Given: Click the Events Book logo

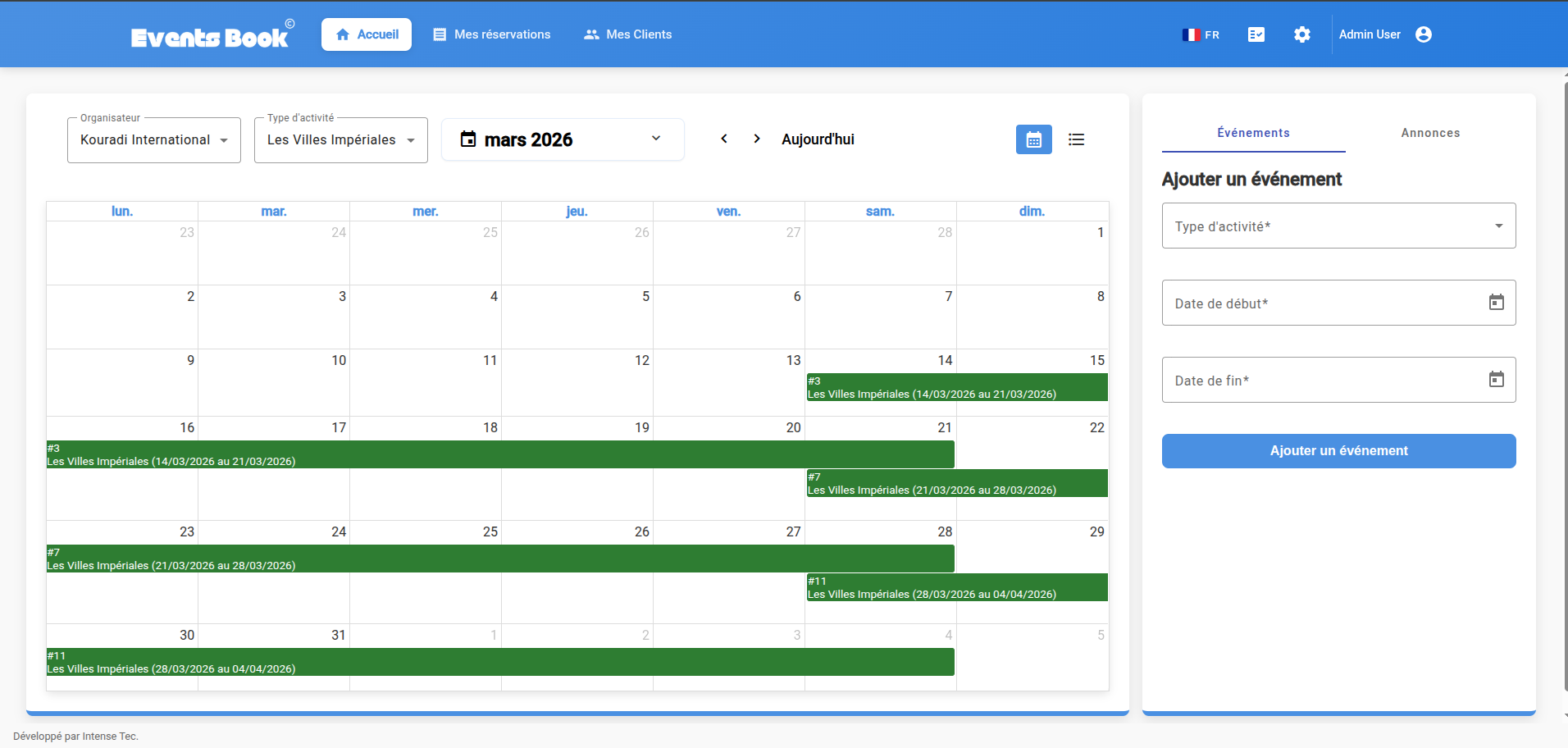Looking at the screenshot, I should coord(210,36).
